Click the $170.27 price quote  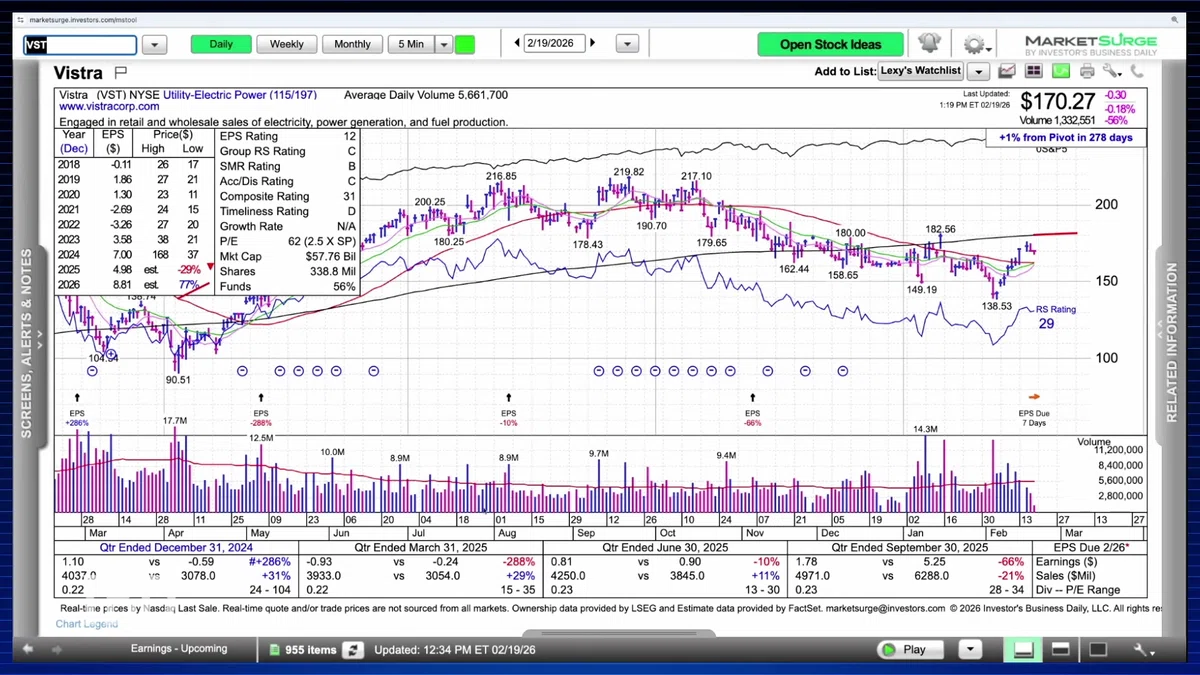(1058, 102)
